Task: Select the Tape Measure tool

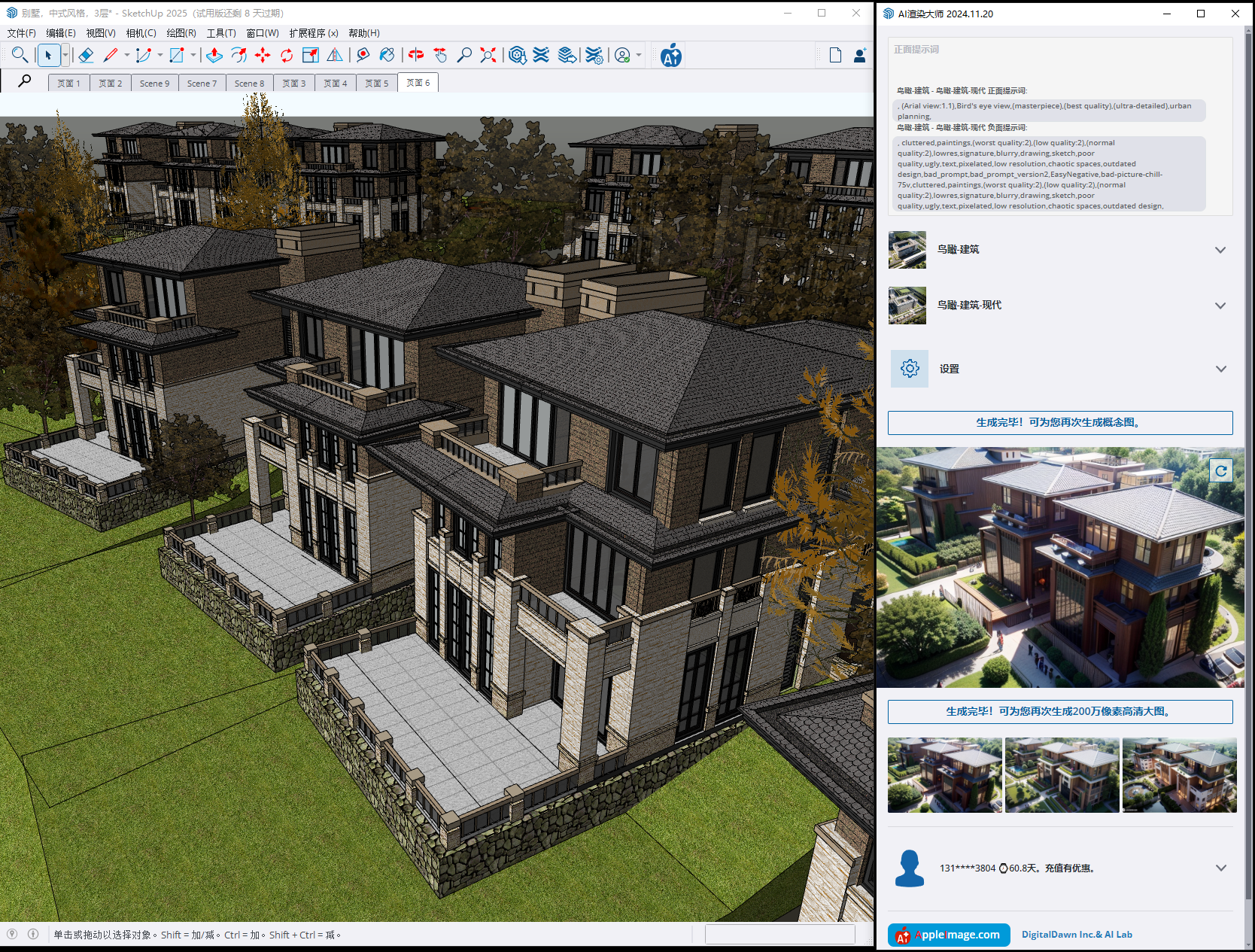Action: coord(363,55)
